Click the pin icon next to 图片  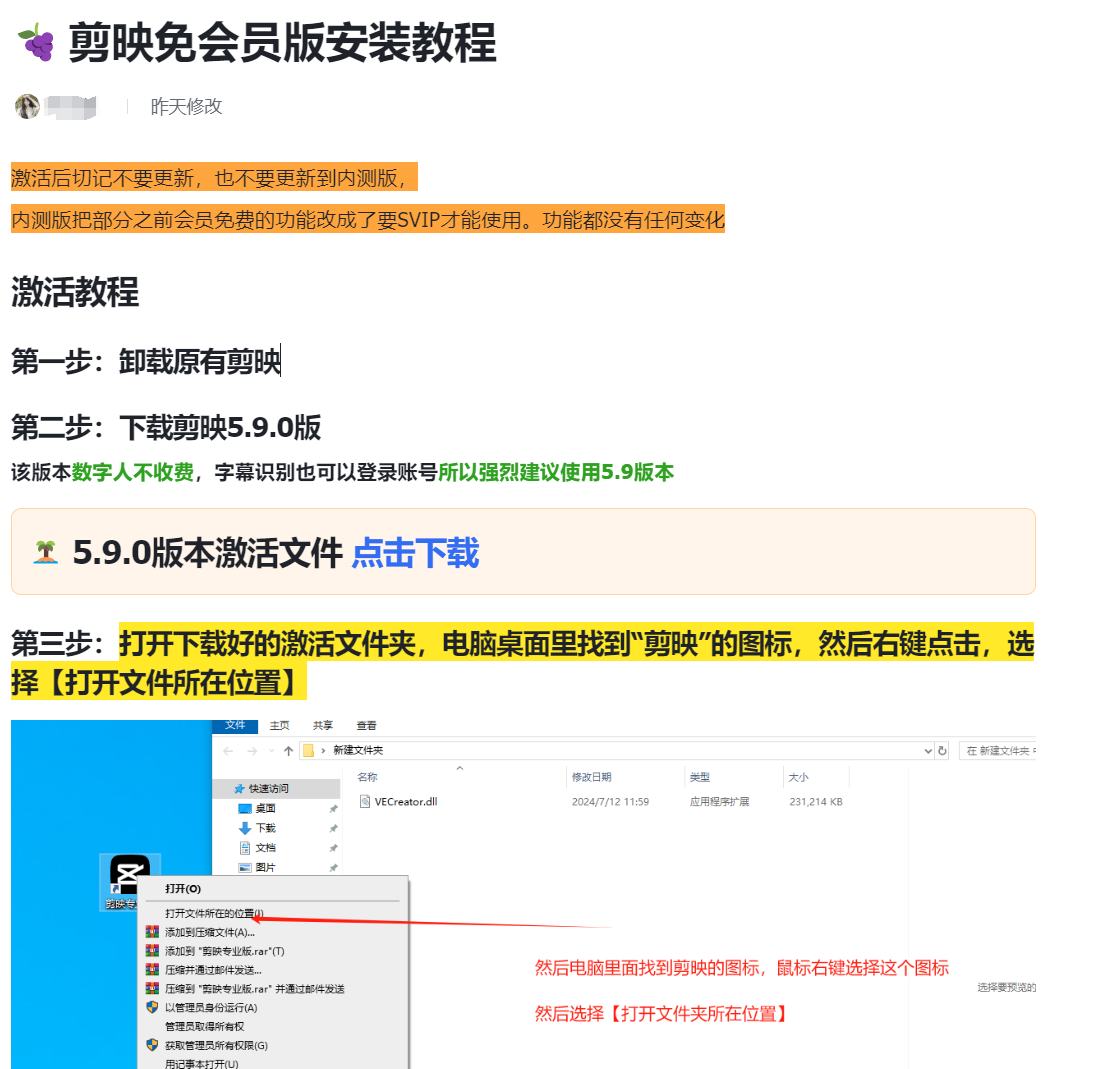334,867
